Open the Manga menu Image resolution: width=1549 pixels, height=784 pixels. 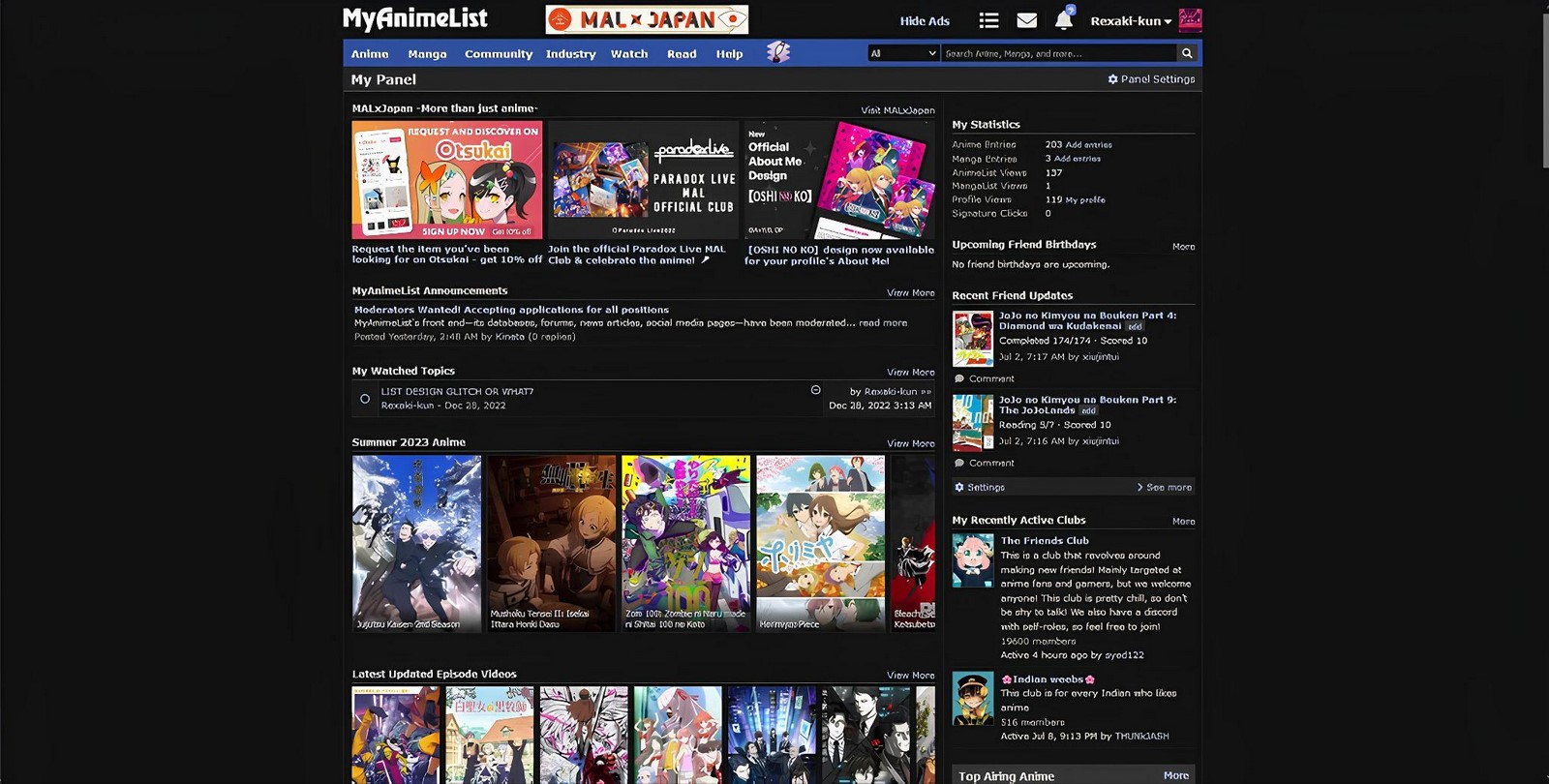pos(427,54)
